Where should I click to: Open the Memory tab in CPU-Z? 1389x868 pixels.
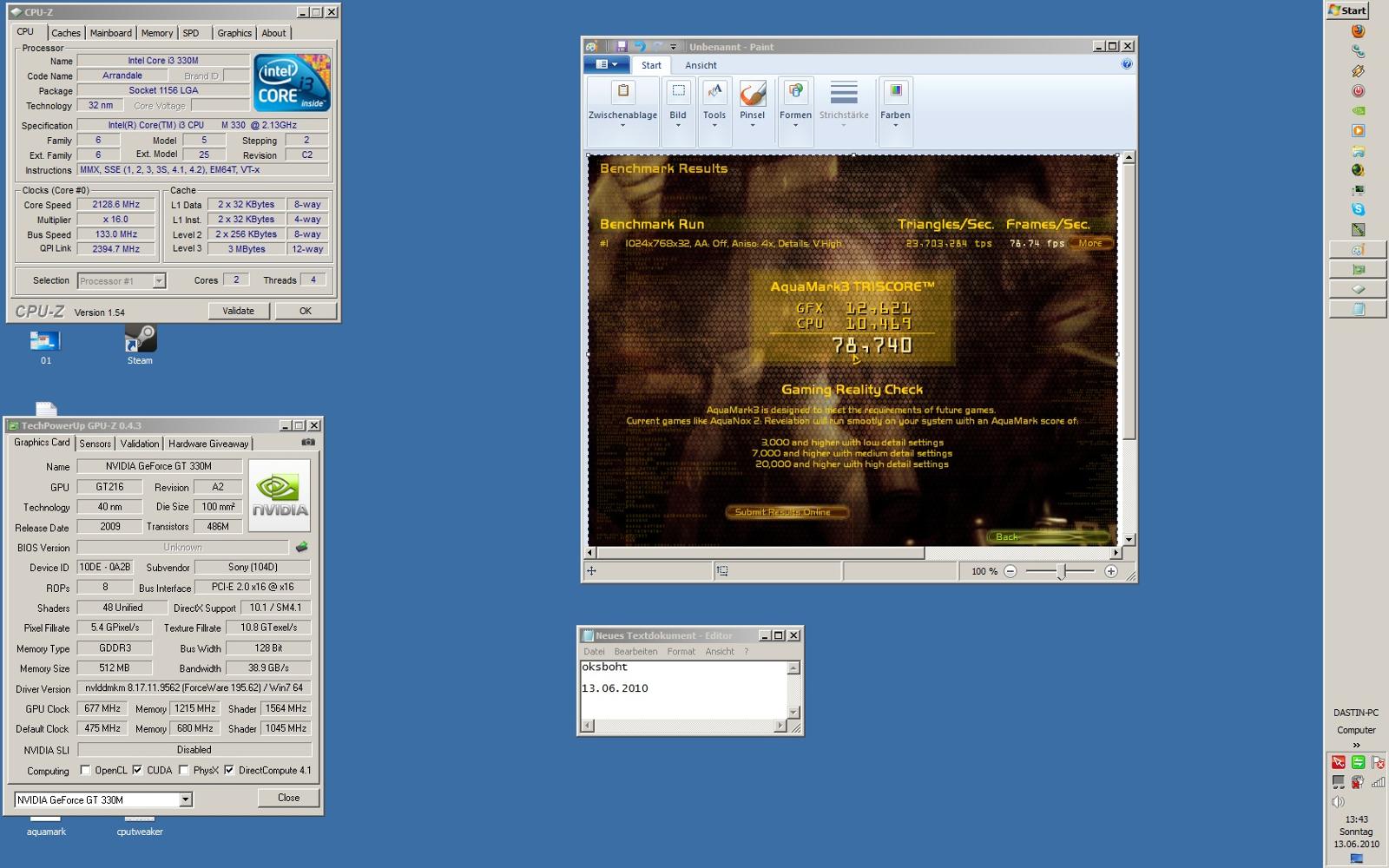click(x=157, y=33)
